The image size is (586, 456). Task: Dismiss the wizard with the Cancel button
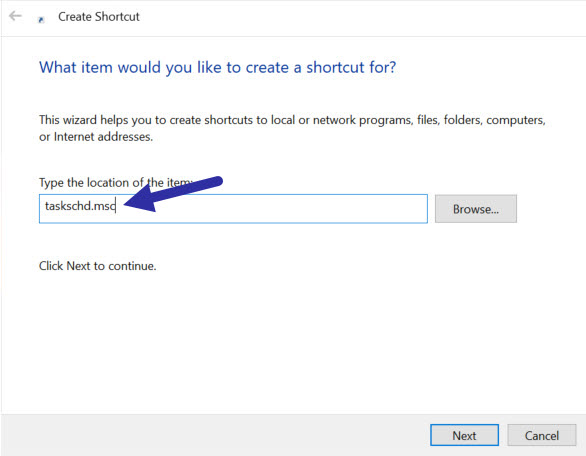point(542,435)
